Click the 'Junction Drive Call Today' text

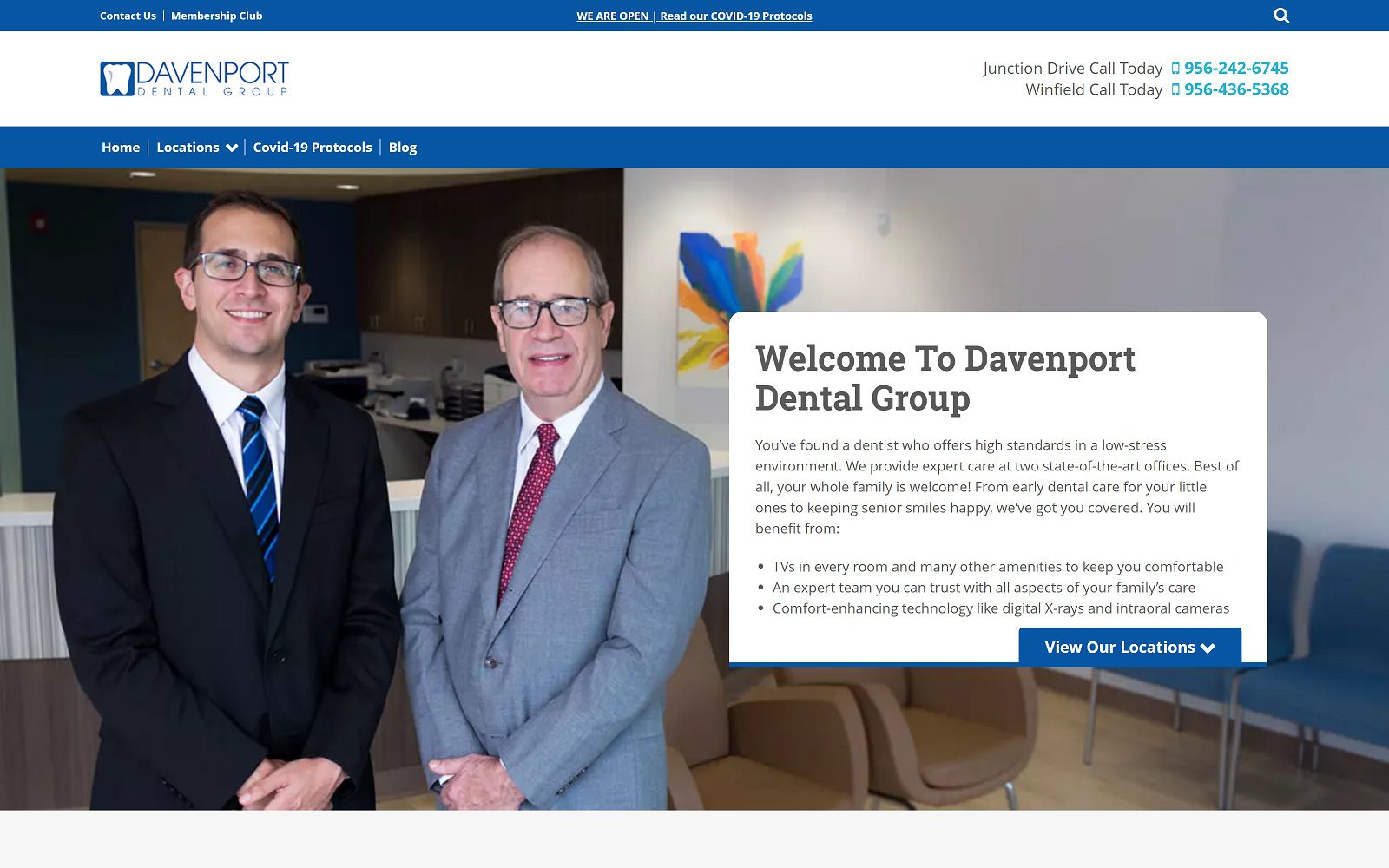(1072, 69)
